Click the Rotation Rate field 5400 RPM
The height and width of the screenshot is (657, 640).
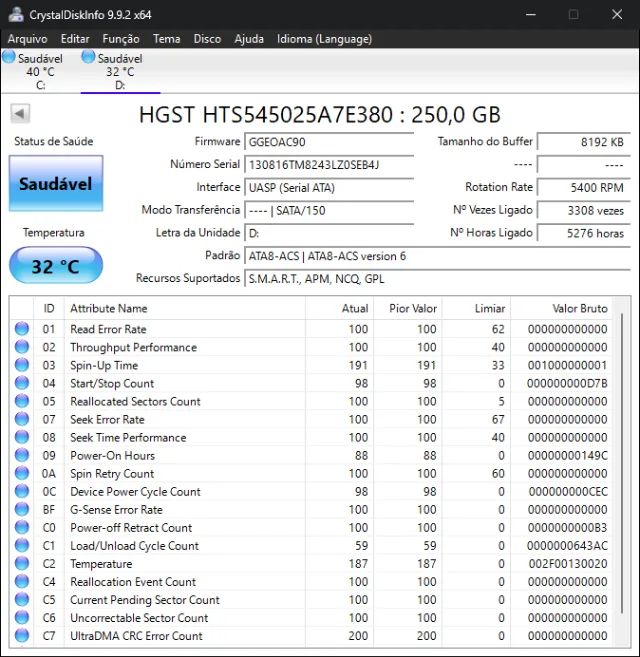[x=583, y=187]
